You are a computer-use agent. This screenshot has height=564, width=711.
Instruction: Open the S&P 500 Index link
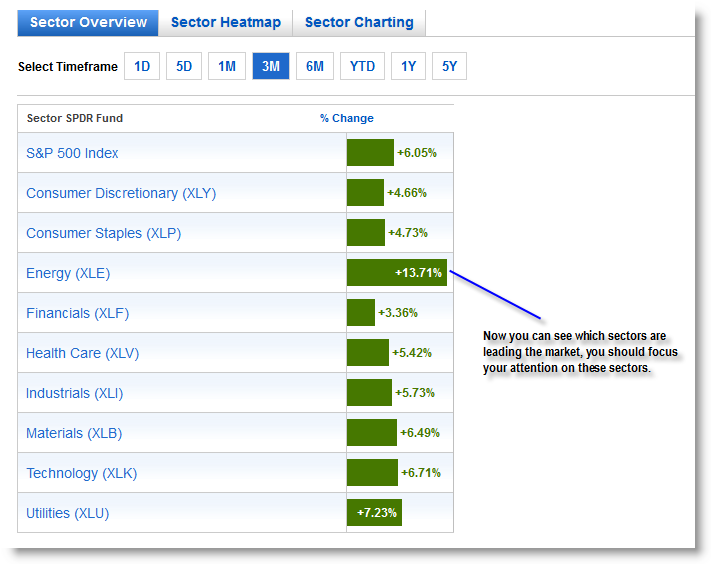[72, 153]
